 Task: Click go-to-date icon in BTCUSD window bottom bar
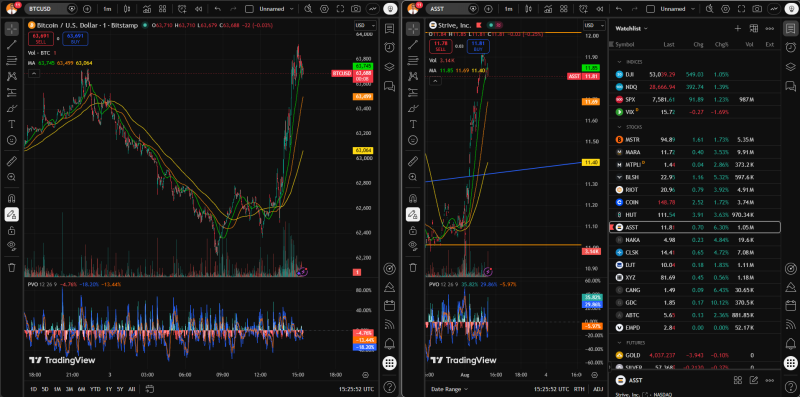[x=149, y=389]
